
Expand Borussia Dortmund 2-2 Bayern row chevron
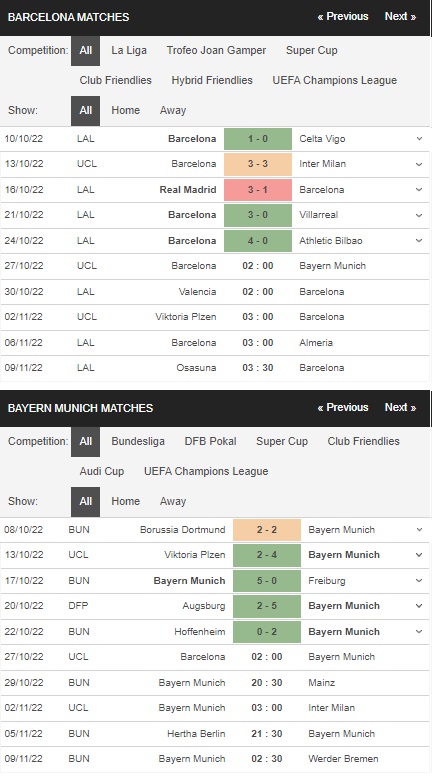420,530
